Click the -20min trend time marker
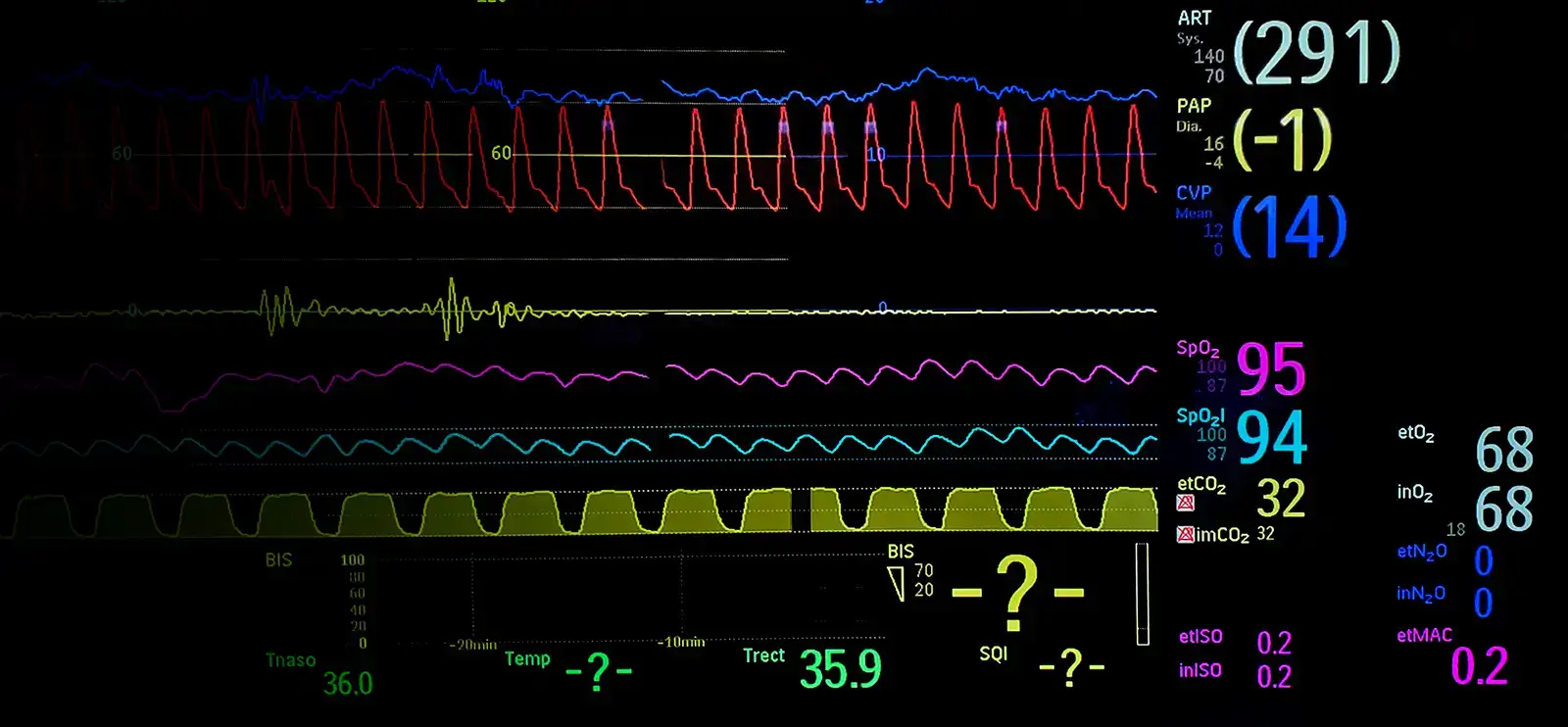This screenshot has width=1568, height=727. coord(473,645)
